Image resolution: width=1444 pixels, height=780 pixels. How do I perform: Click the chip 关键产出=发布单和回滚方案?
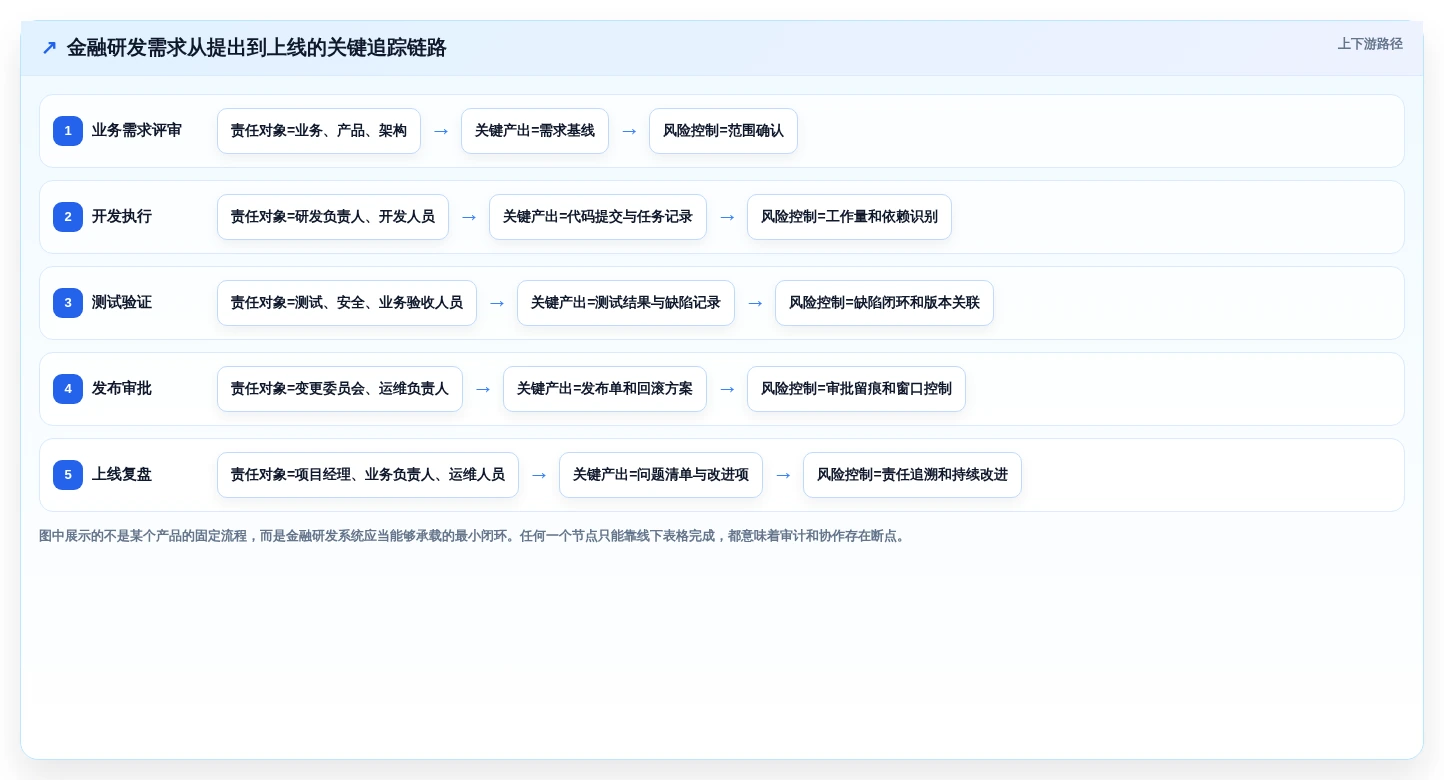coord(605,389)
